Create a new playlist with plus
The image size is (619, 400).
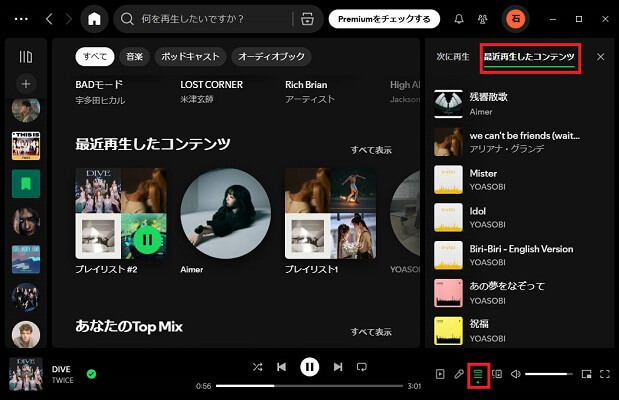click(26, 84)
